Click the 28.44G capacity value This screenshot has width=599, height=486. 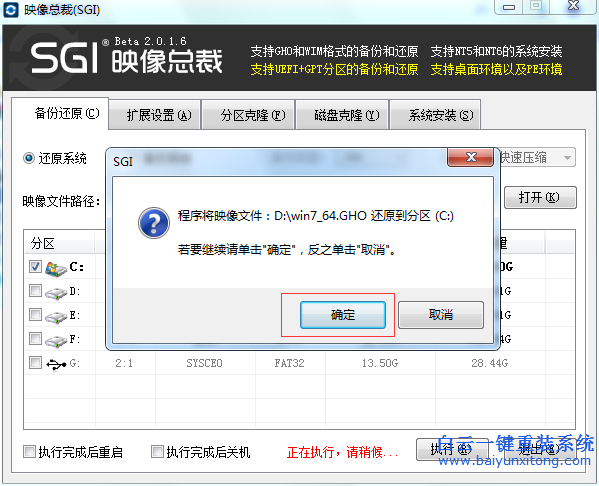point(490,363)
